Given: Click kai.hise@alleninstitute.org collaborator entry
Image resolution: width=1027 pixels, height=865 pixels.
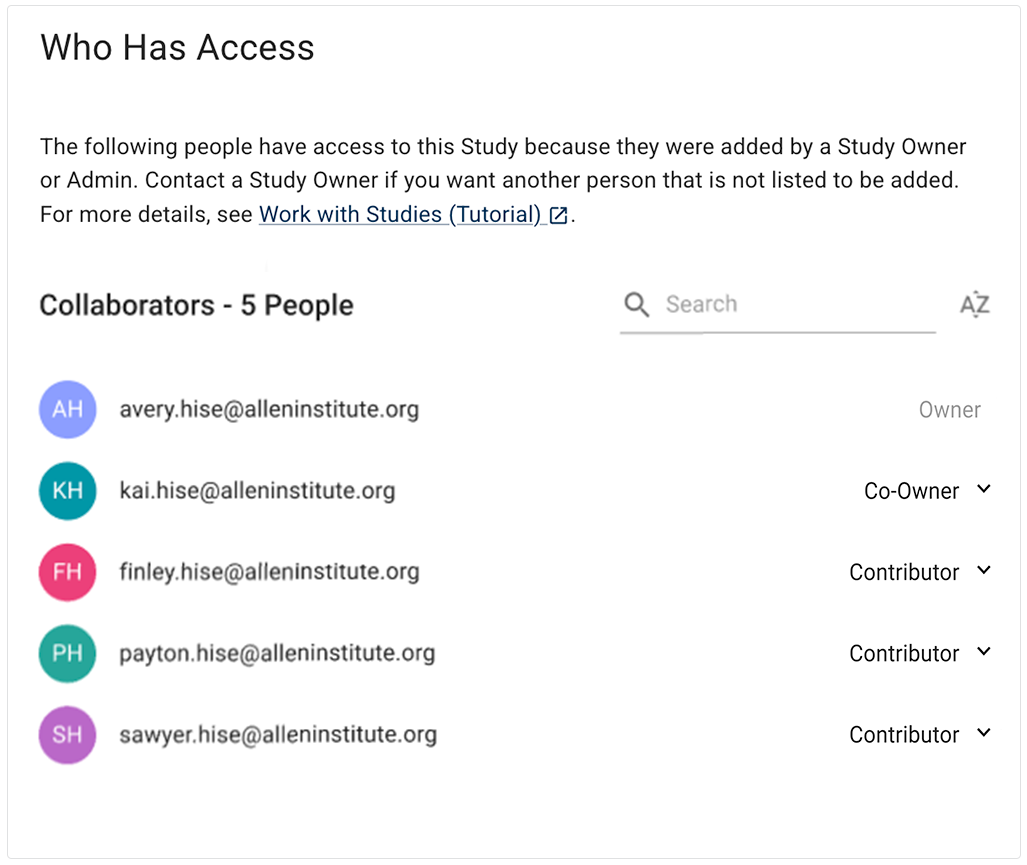Looking at the screenshot, I should 257,491.
